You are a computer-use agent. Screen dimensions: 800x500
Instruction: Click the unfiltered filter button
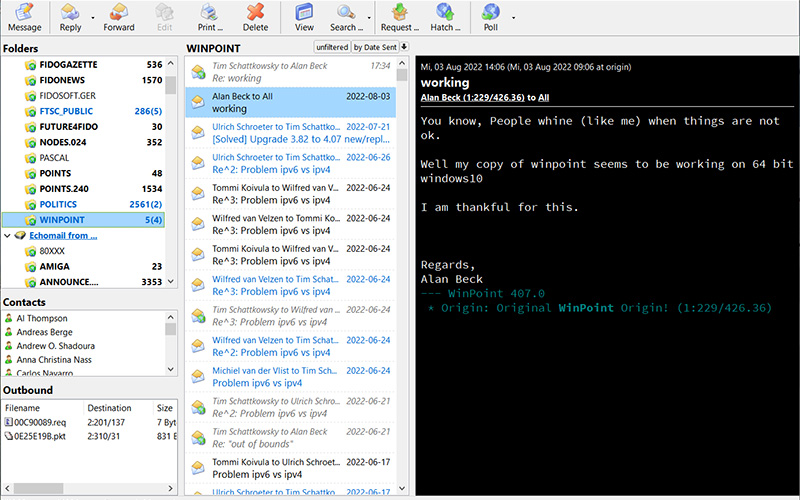pyautogui.click(x=332, y=47)
